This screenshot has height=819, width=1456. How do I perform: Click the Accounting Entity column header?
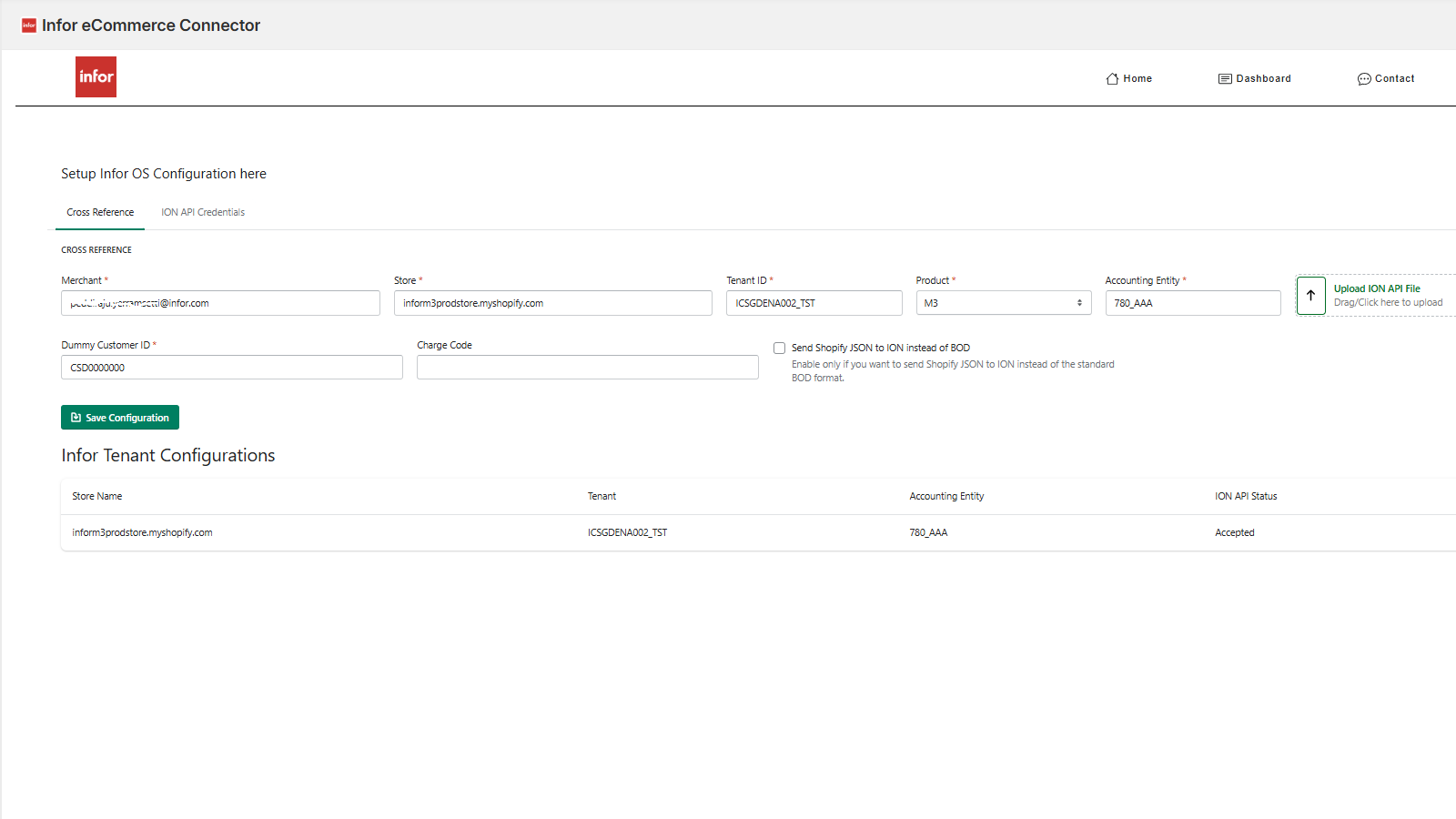click(946, 496)
